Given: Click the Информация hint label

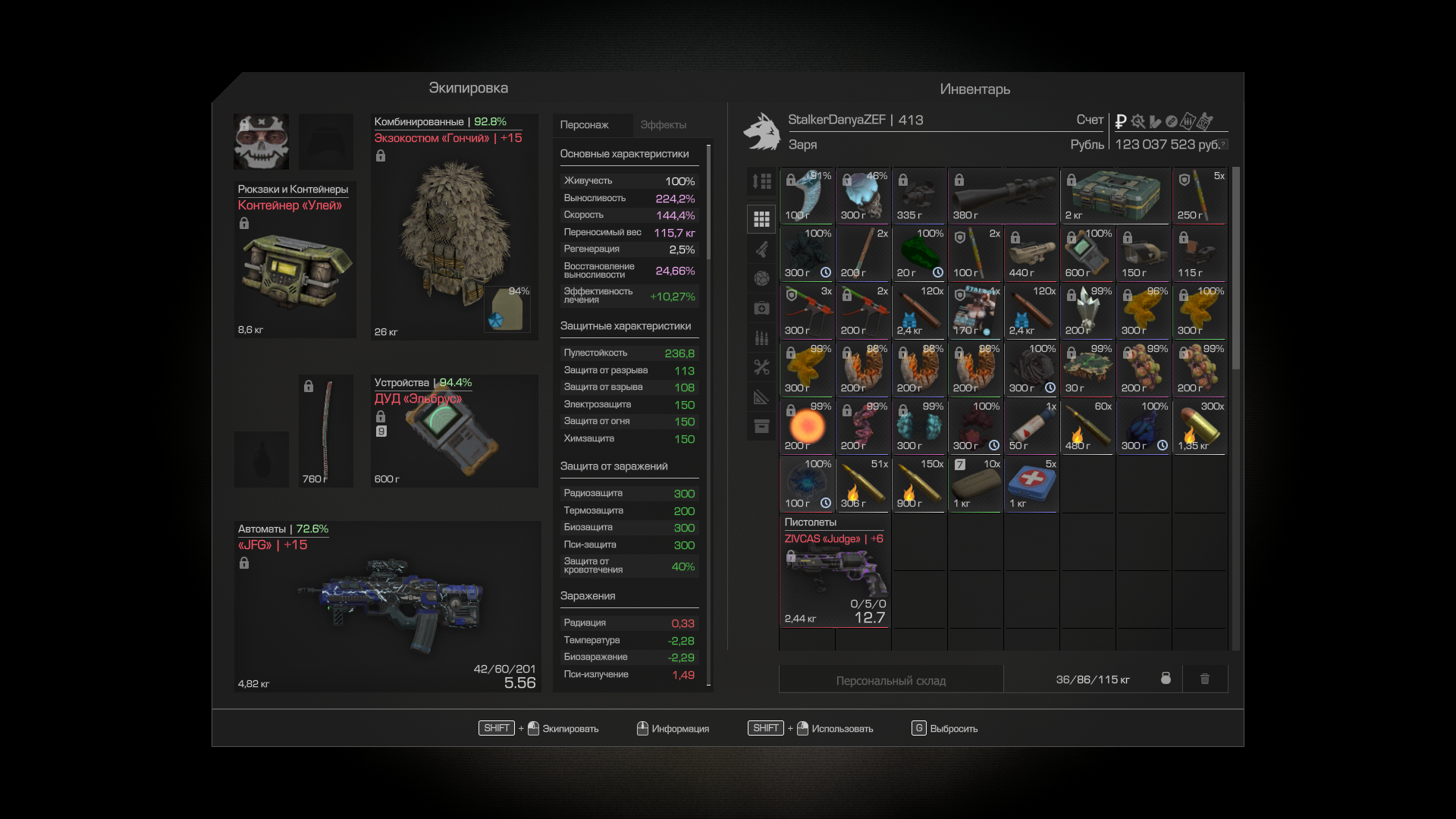Looking at the screenshot, I should [680, 729].
